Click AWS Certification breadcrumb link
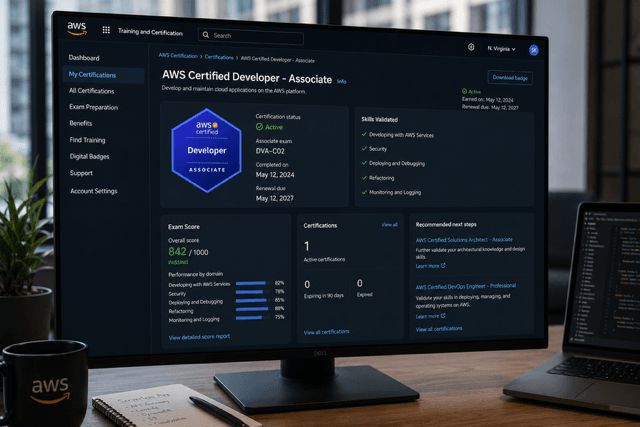The image size is (640, 427). coord(178,56)
